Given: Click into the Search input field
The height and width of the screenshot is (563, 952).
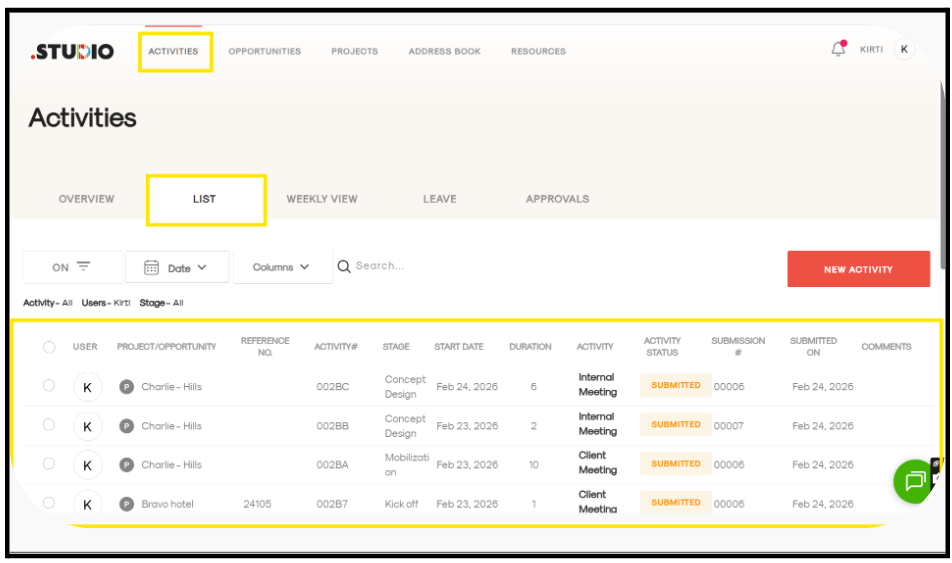Looking at the screenshot, I should click(x=400, y=266).
